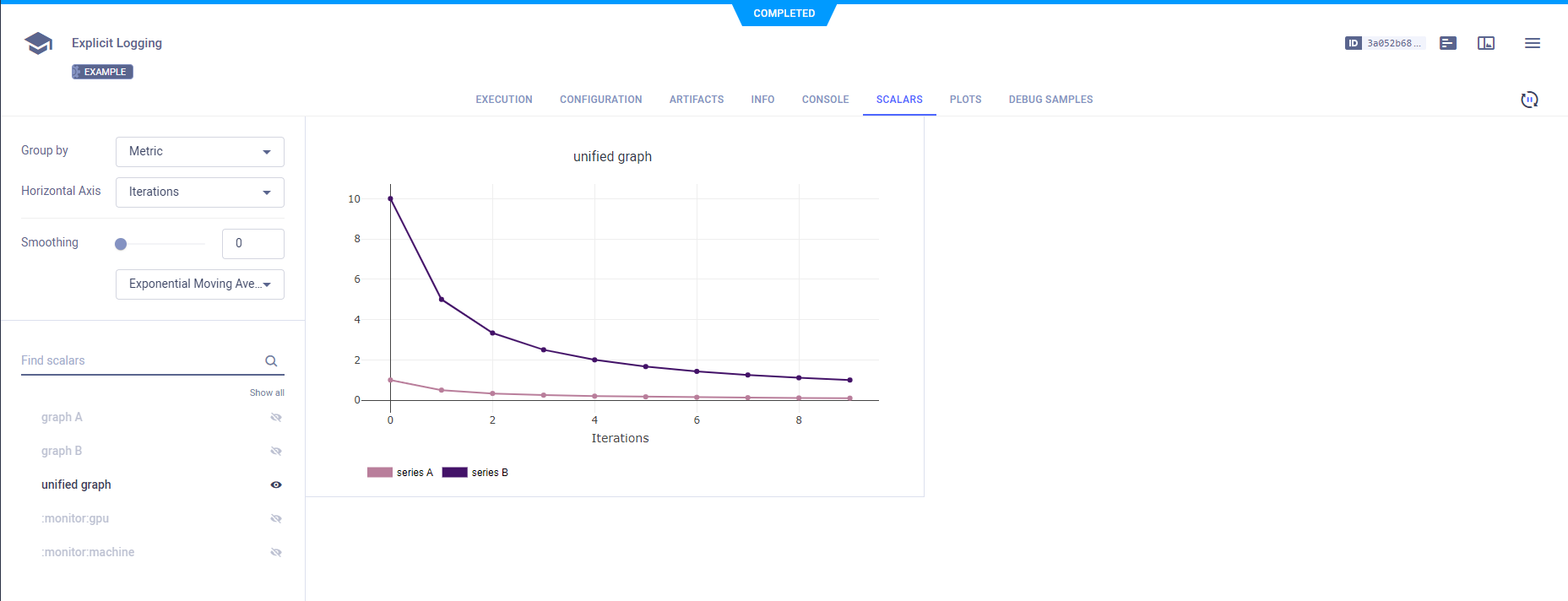Show graph A with its eye toggle

click(x=275, y=417)
